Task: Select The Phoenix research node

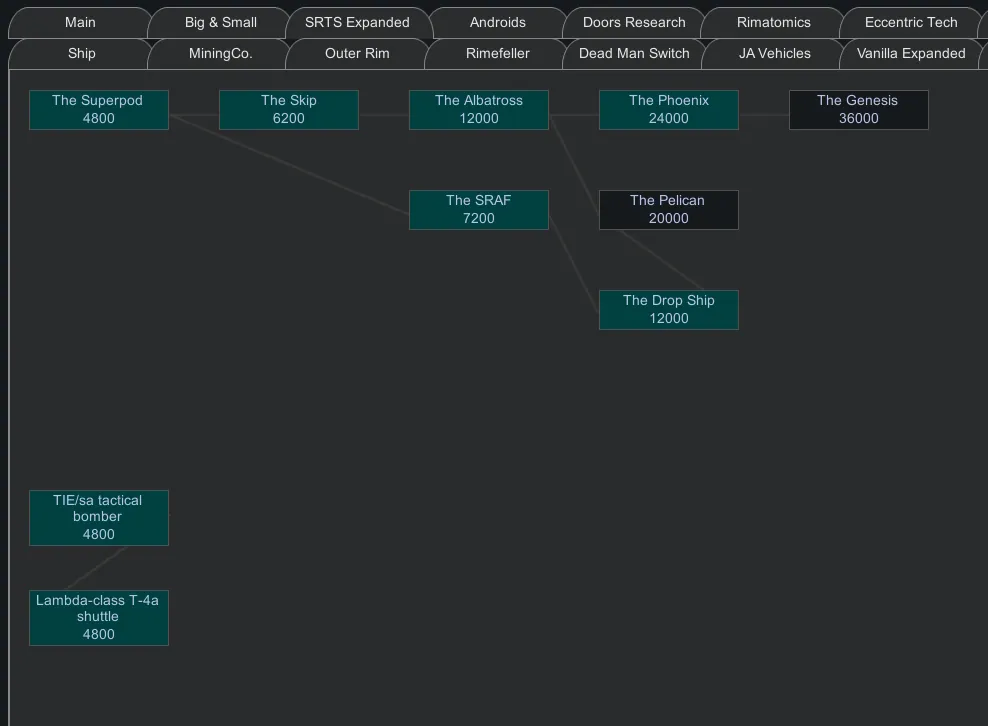Action: 668,110
